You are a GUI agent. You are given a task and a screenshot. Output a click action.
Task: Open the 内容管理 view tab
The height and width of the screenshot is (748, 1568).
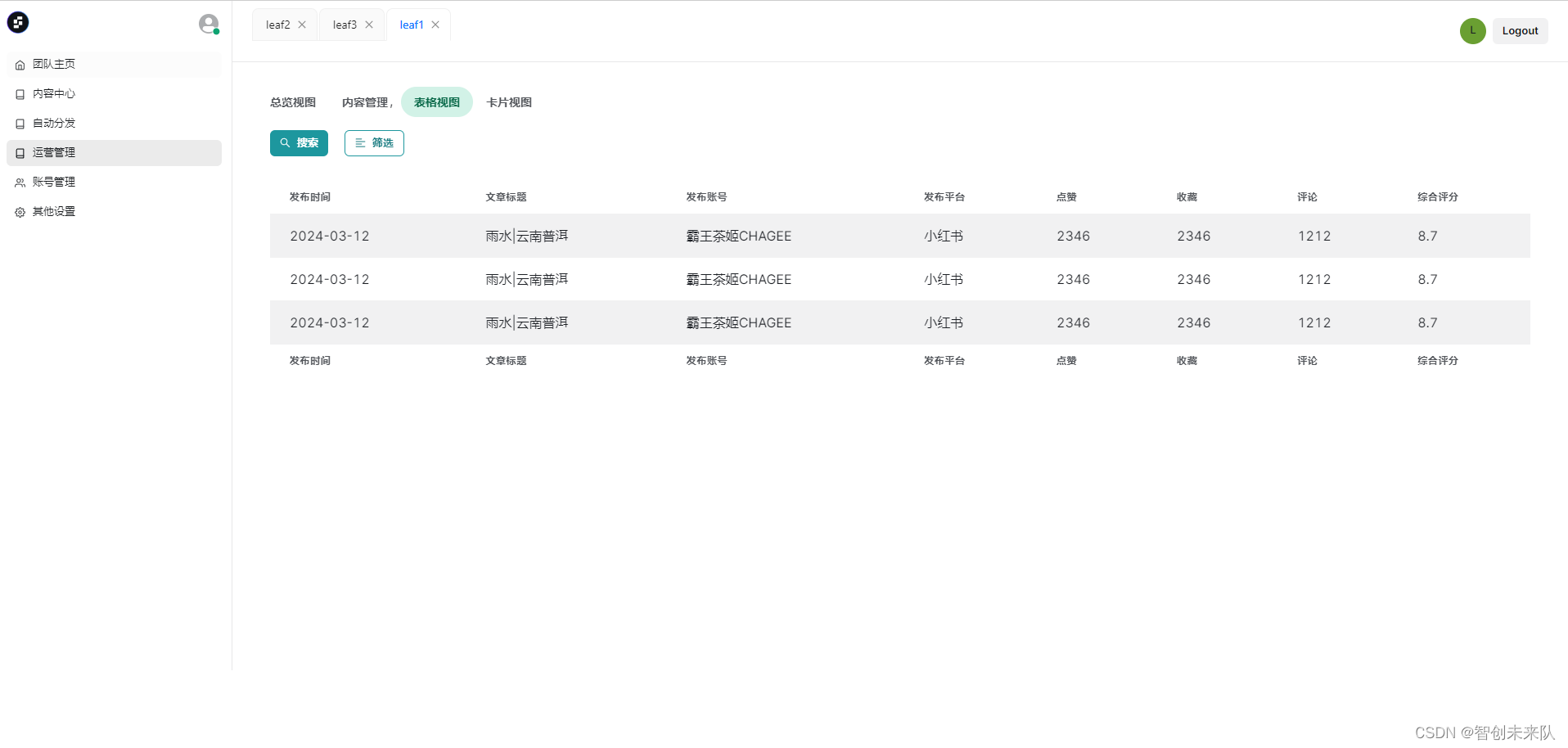(x=365, y=102)
